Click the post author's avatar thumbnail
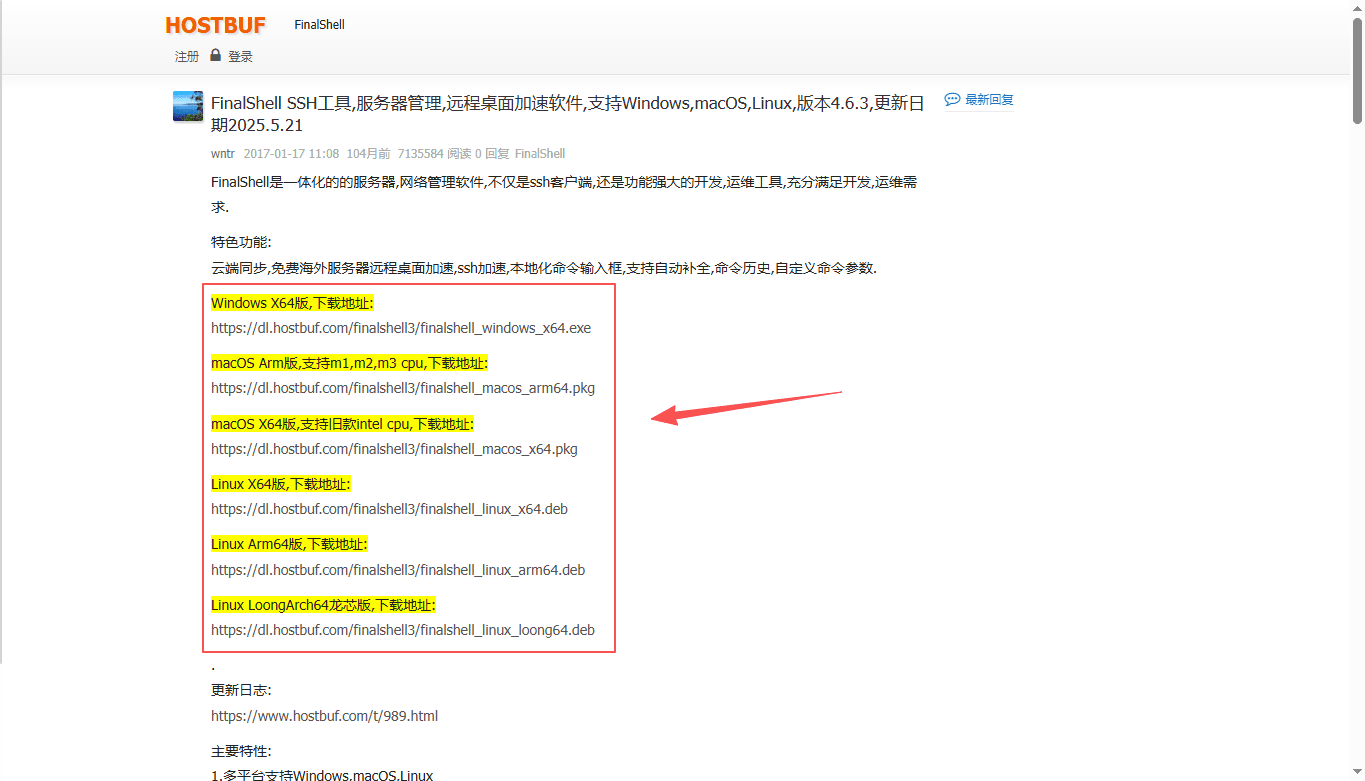The image size is (1365, 781). [x=188, y=107]
